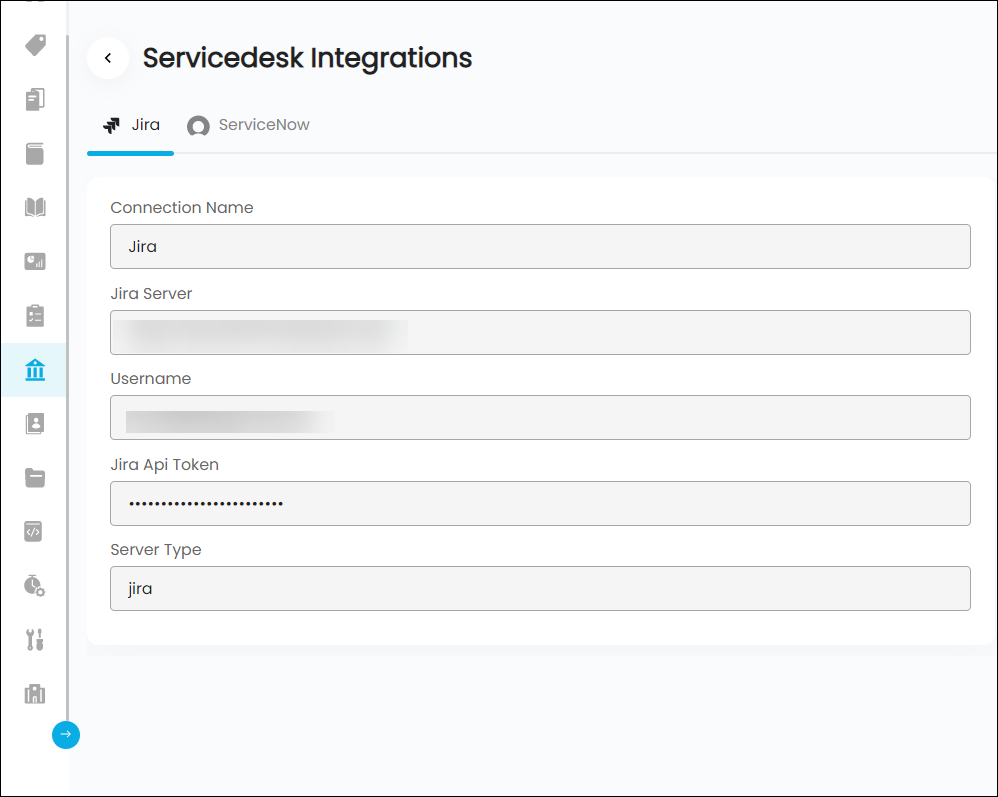Click the clipboard checklist sidebar icon
Screen dimensions: 998x797
pyautogui.click(x=35, y=315)
